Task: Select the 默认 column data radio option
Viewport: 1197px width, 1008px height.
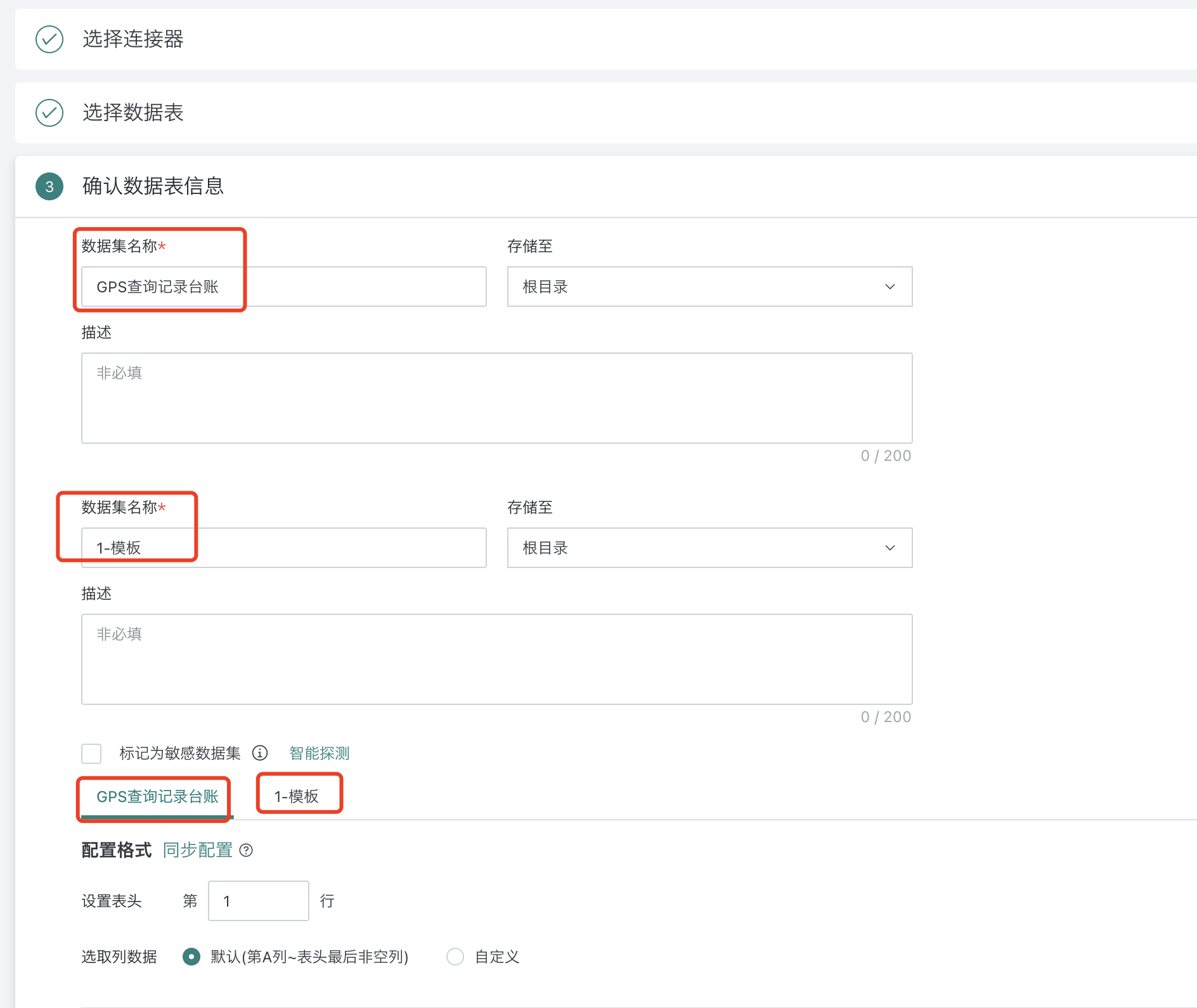Action: (191, 957)
